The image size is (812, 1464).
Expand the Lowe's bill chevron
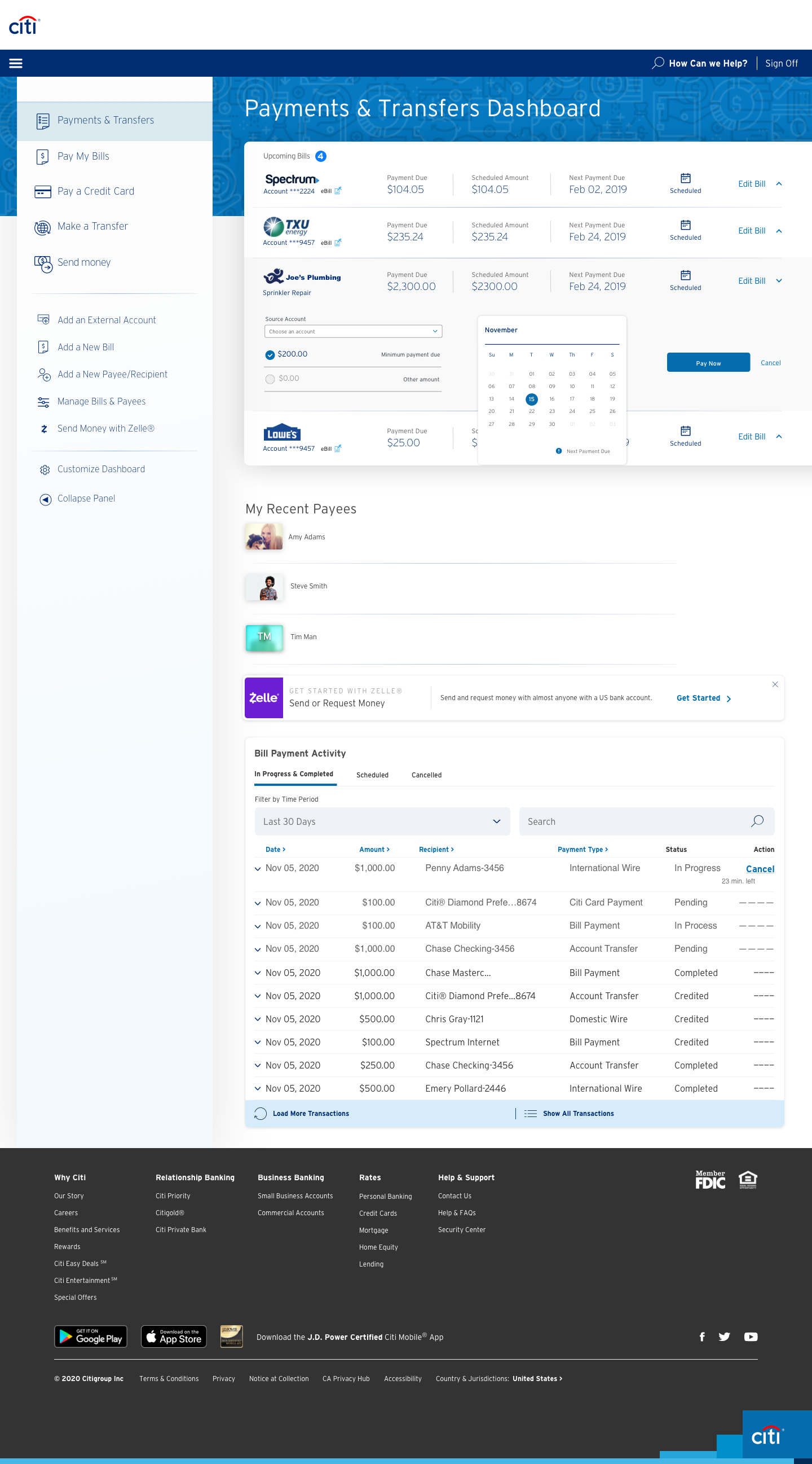779,437
